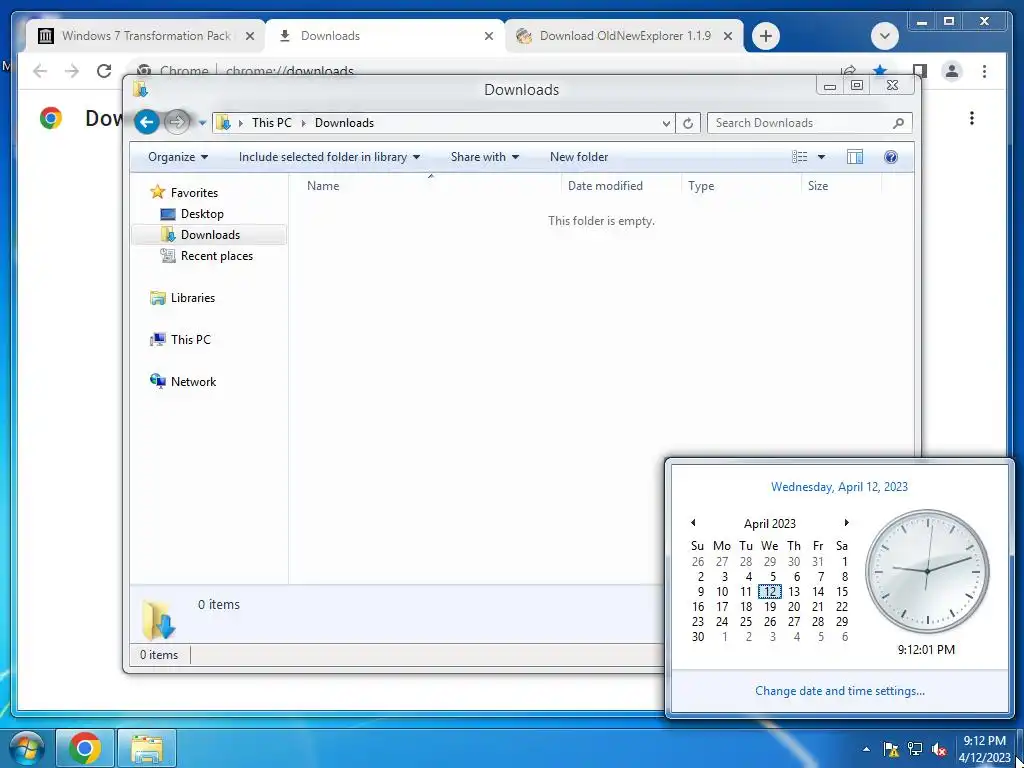The image size is (1024, 768).
Task: Select April 20 in the calendar
Action: [x=794, y=607]
